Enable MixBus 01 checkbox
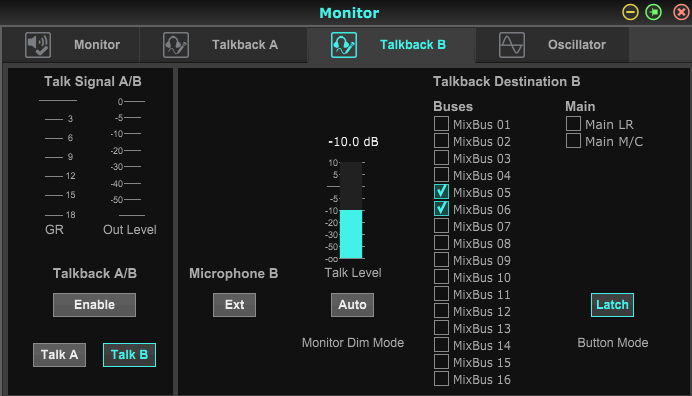 pyautogui.click(x=441, y=124)
